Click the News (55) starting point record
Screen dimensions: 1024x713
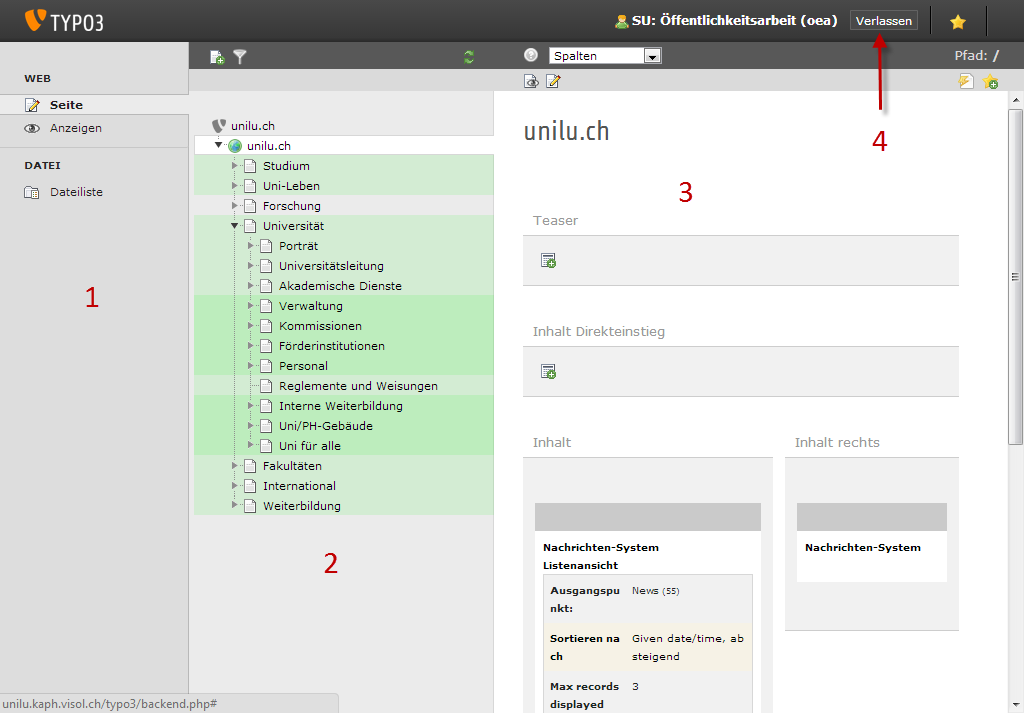656,591
